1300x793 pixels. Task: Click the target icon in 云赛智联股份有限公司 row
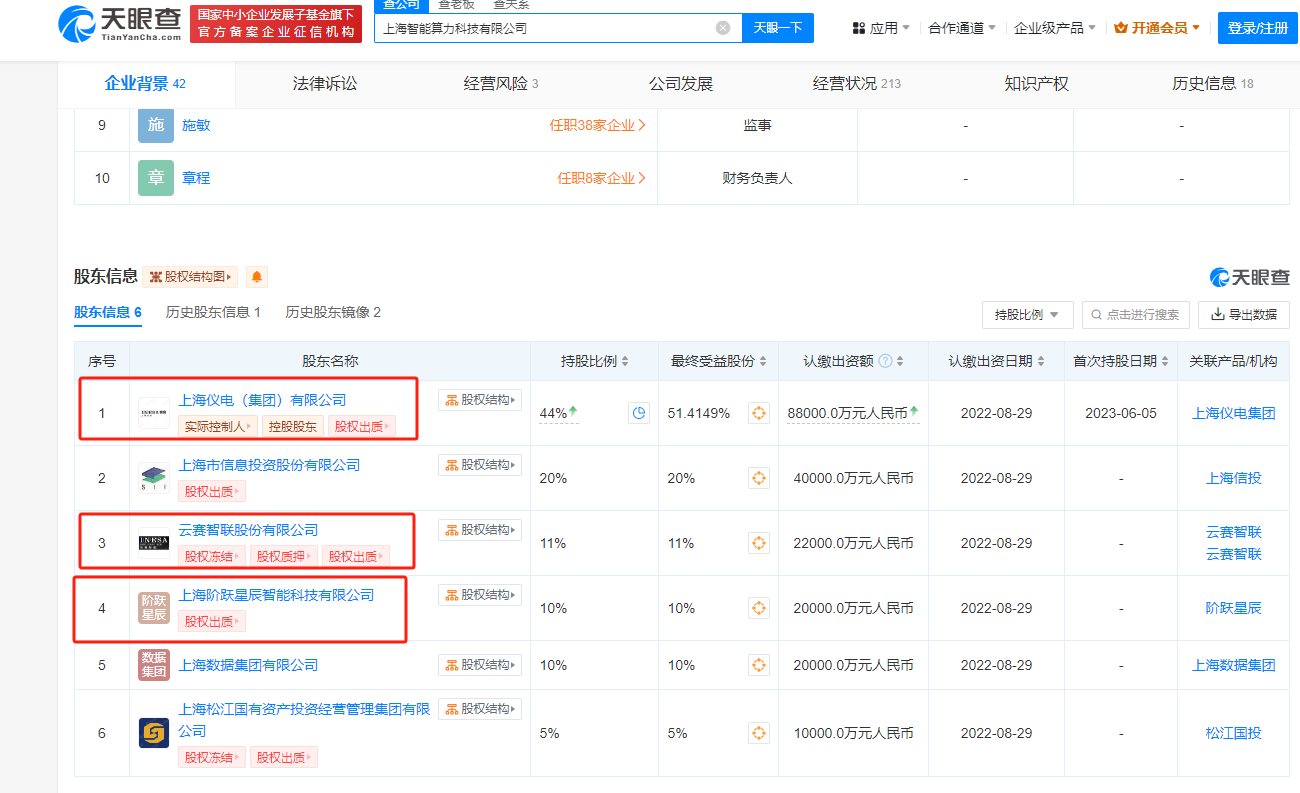(x=759, y=543)
